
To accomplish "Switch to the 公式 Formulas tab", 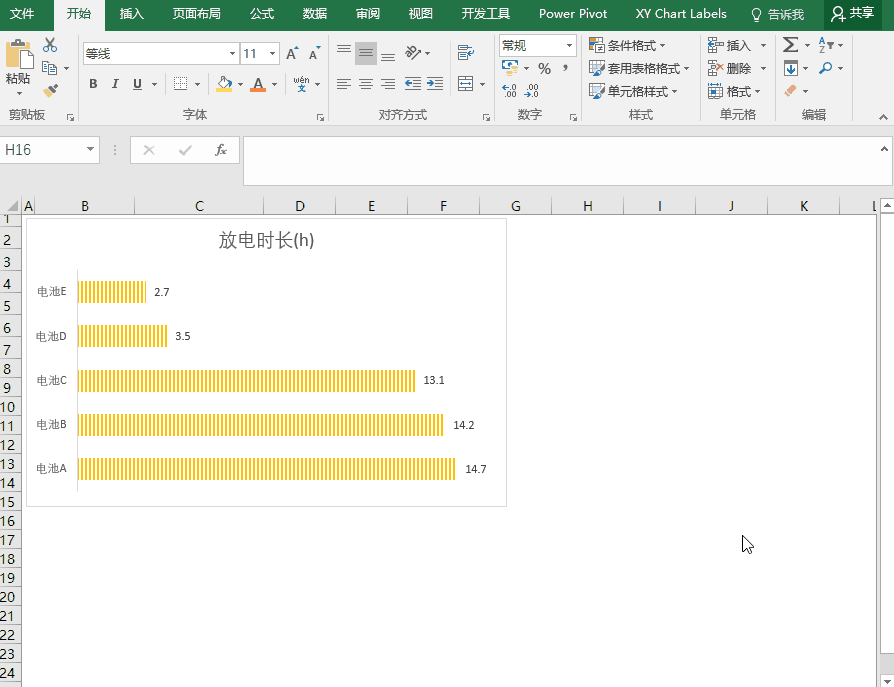I will point(262,14).
